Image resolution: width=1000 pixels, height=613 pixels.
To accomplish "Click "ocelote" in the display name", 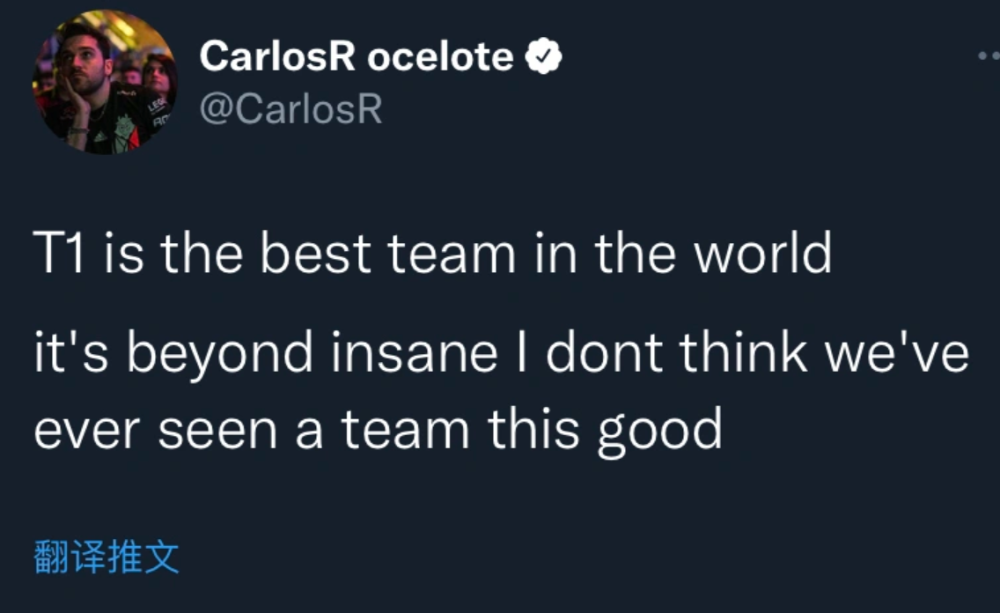I will click(x=440, y=58).
